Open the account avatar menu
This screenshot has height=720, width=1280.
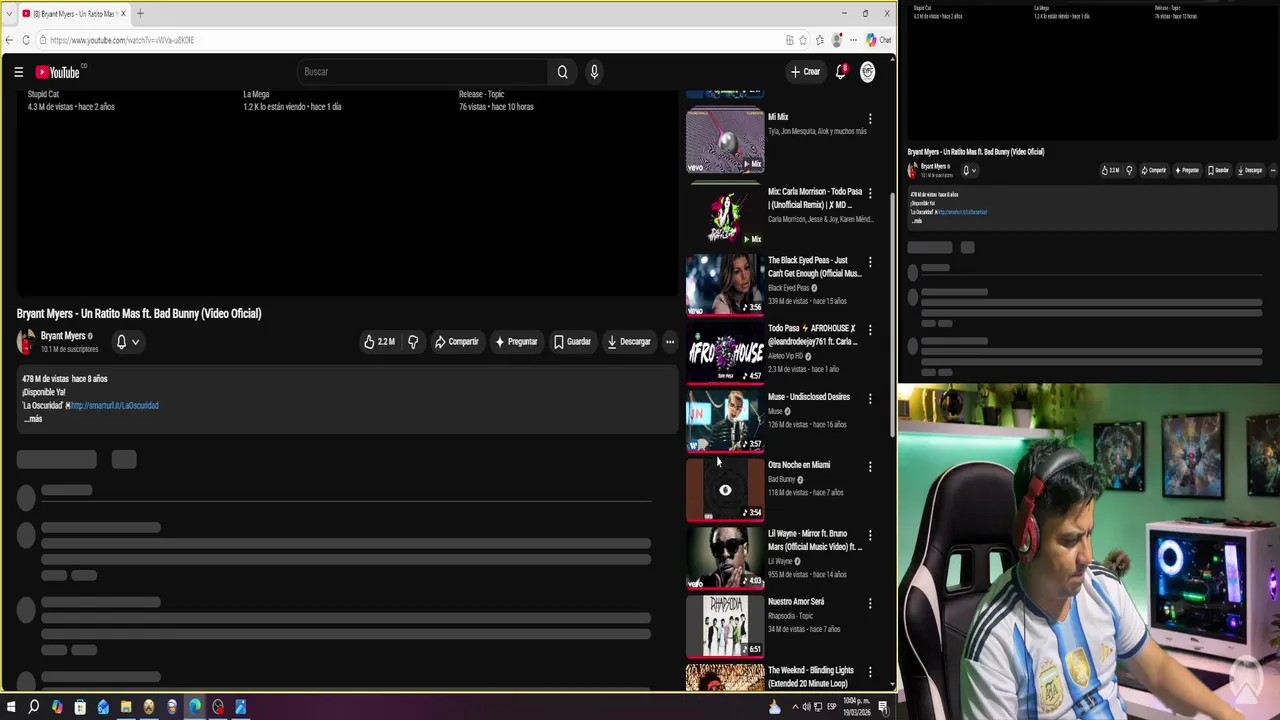pyautogui.click(x=867, y=72)
